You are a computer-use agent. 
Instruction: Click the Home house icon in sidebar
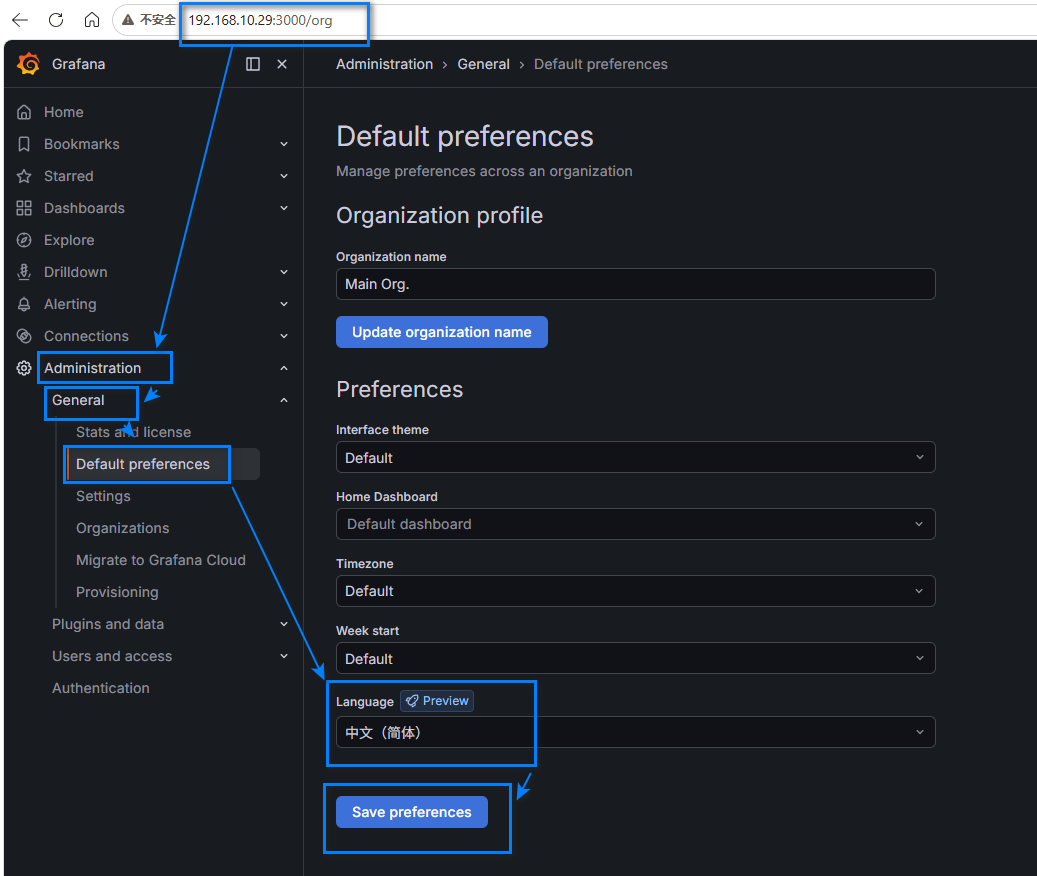click(24, 112)
